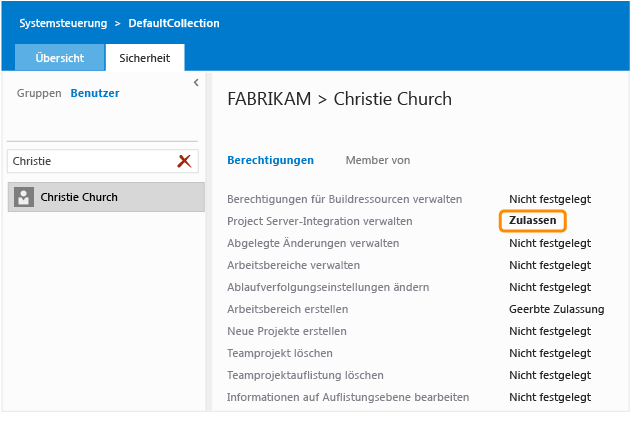Collapse the left pane with chevron

click(196, 83)
